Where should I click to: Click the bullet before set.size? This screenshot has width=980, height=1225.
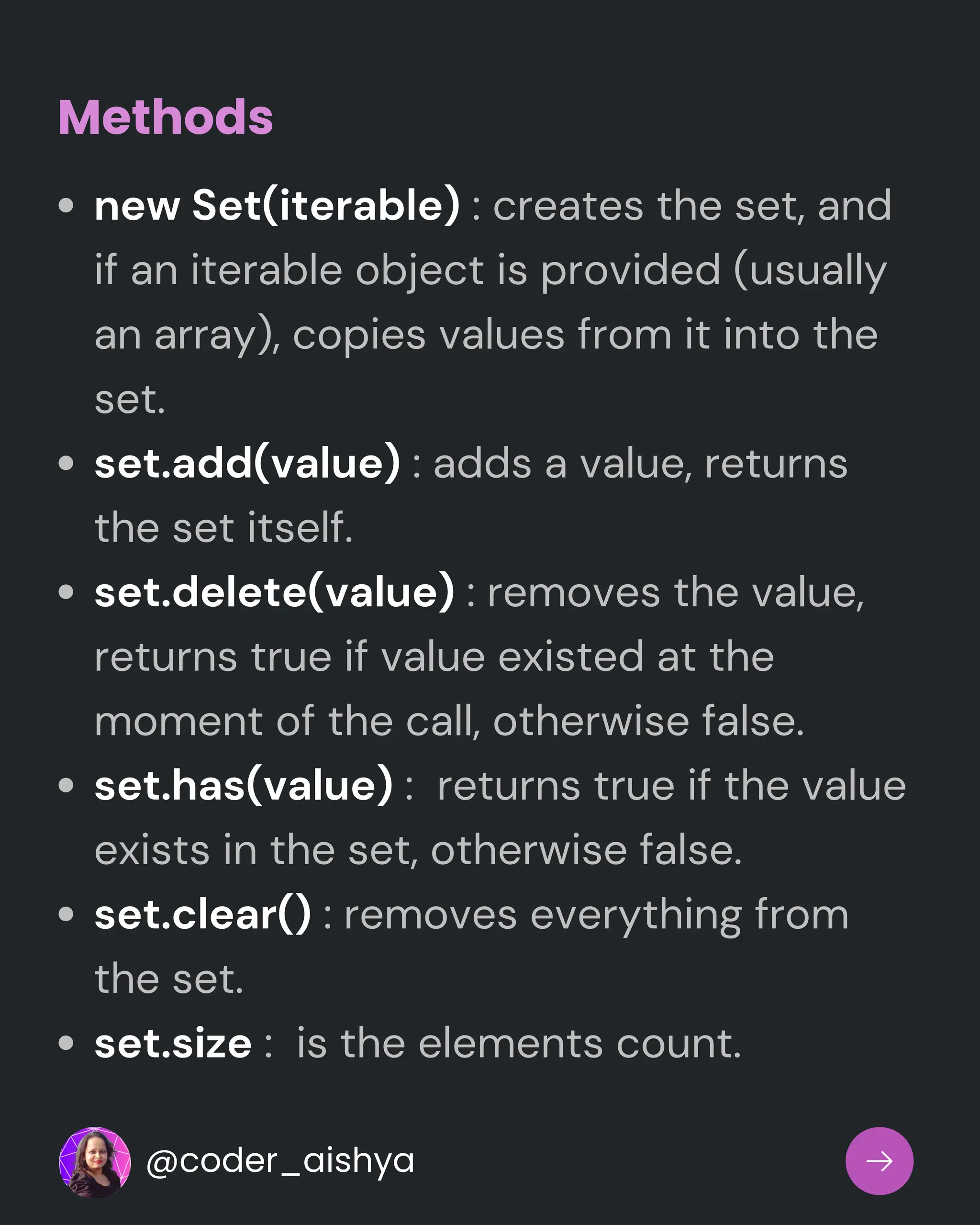click(x=67, y=1043)
